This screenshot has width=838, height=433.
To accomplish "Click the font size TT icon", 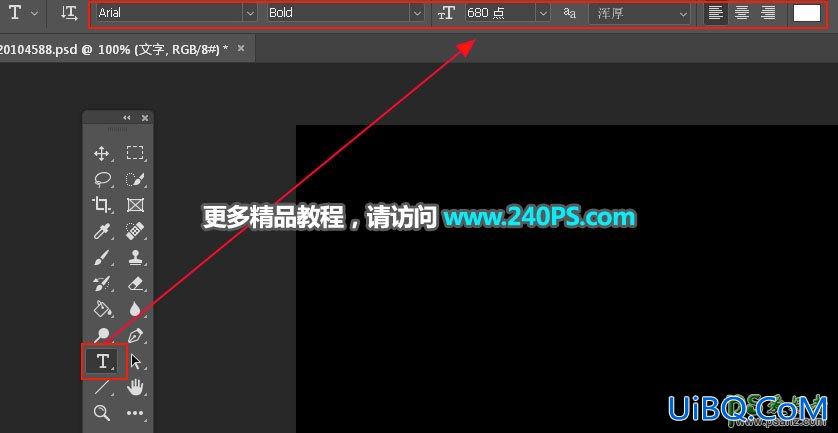I will 446,13.
